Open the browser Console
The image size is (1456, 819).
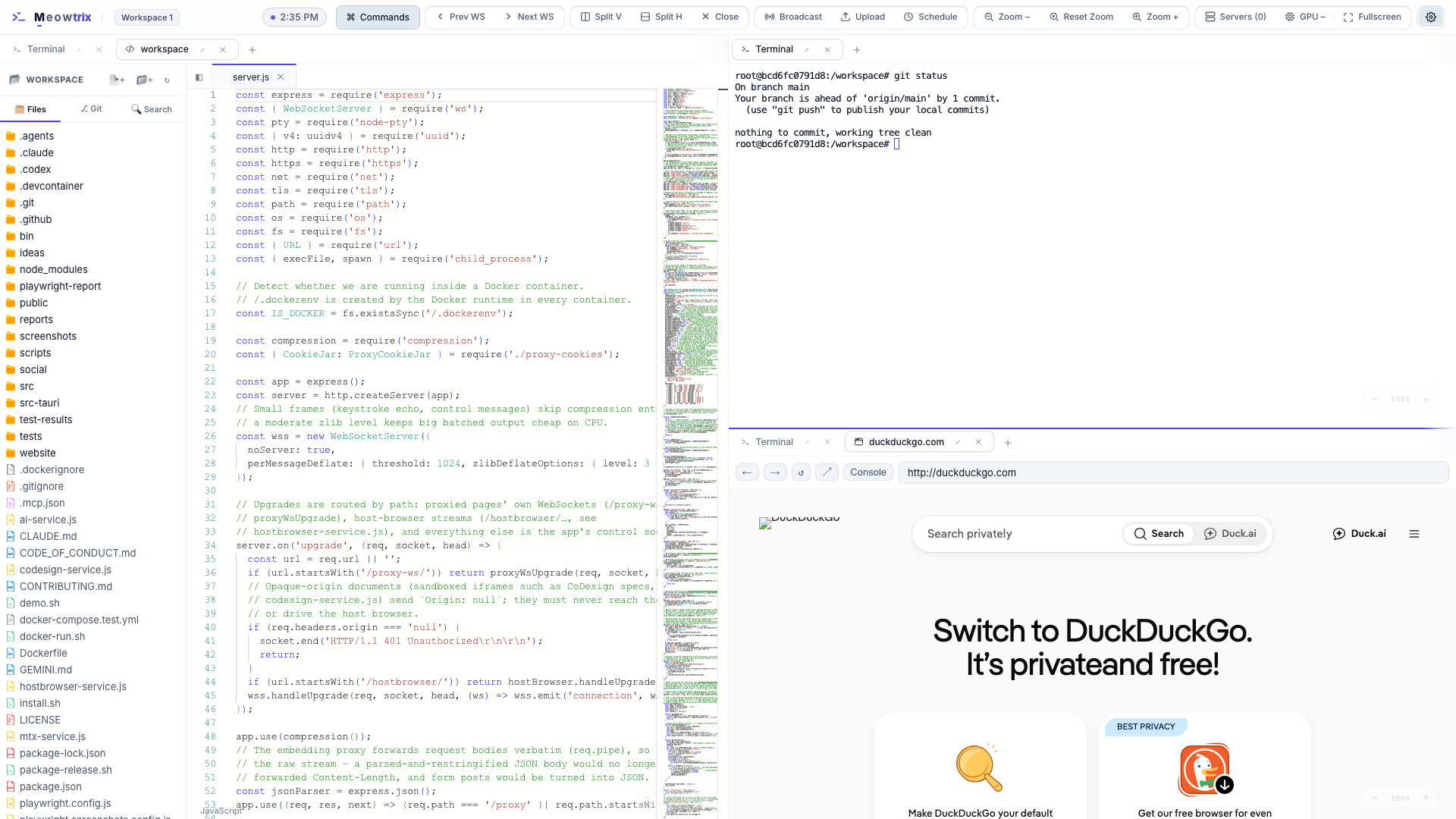[868, 472]
